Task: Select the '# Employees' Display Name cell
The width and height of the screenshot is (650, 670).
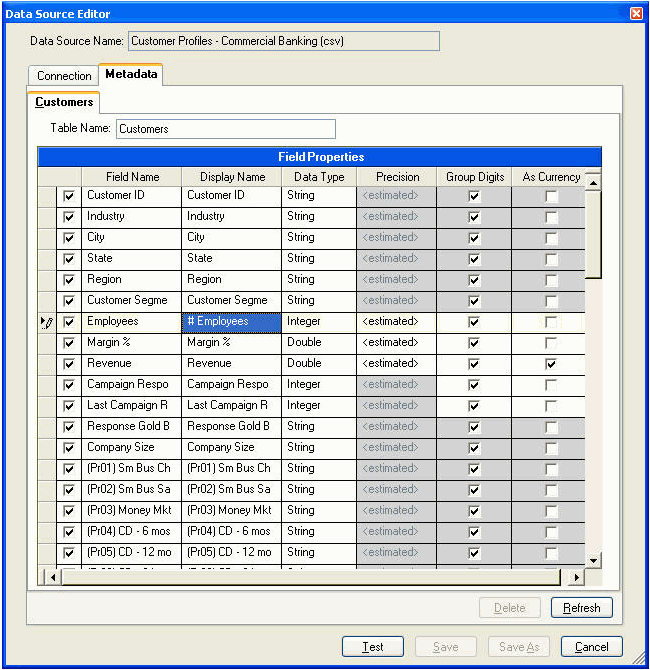Action: click(232, 322)
